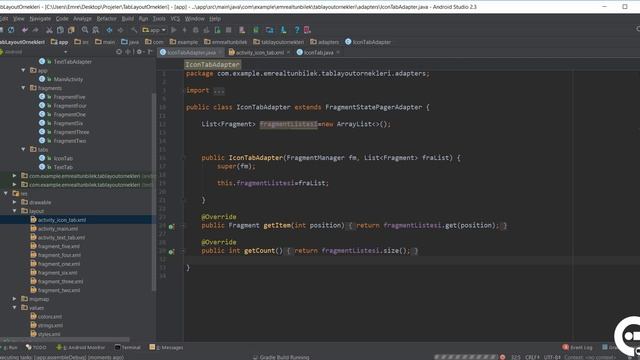This screenshot has width=640, height=360.
Task: Expand the folded import statements
Action: 219,91
